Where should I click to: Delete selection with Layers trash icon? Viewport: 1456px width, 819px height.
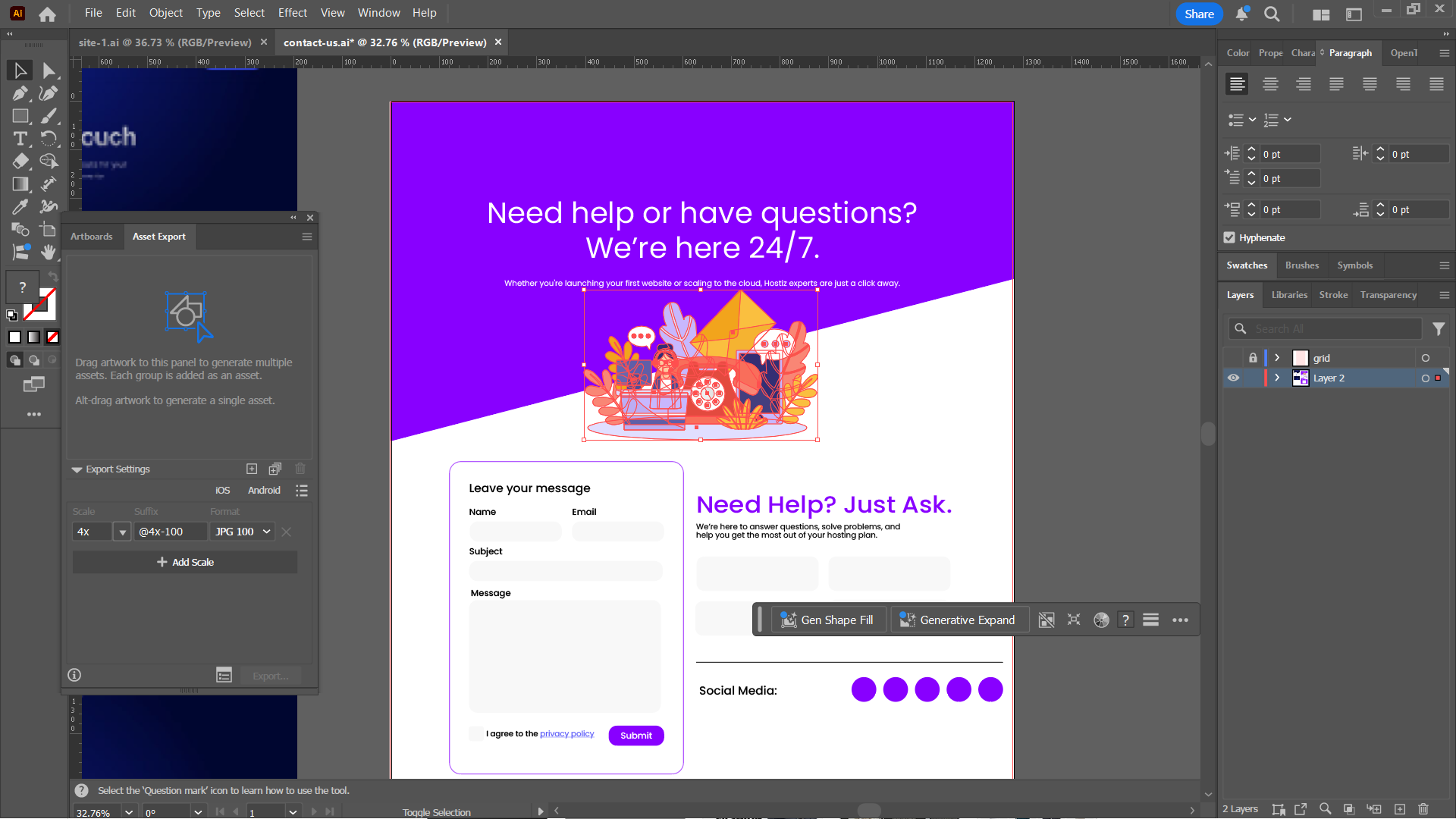[1423, 809]
